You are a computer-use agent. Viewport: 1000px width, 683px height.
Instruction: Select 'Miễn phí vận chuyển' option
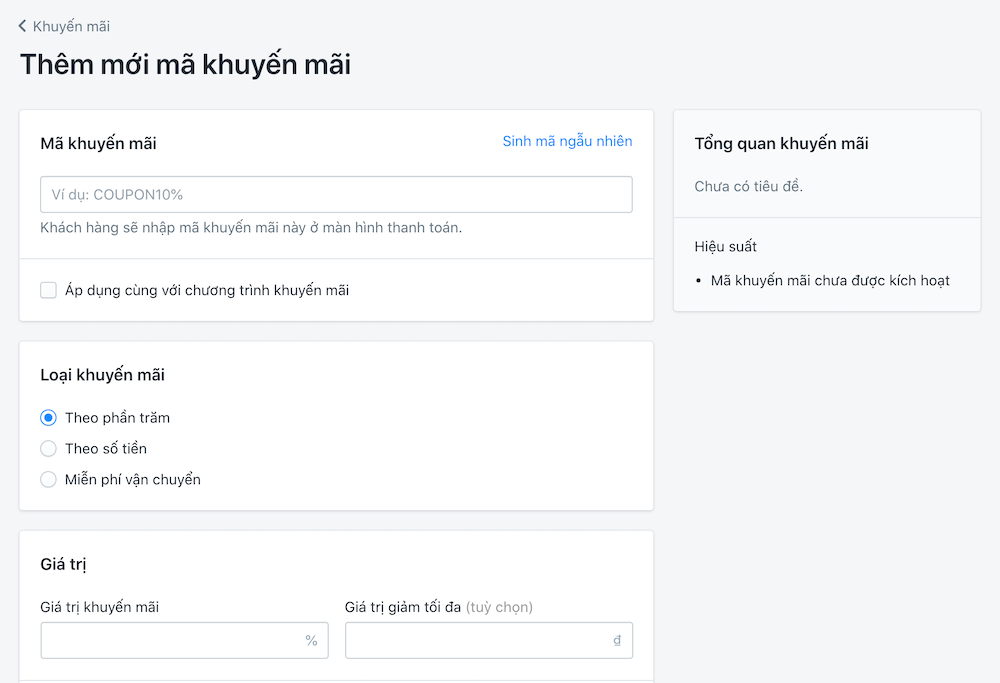coord(48,479)
